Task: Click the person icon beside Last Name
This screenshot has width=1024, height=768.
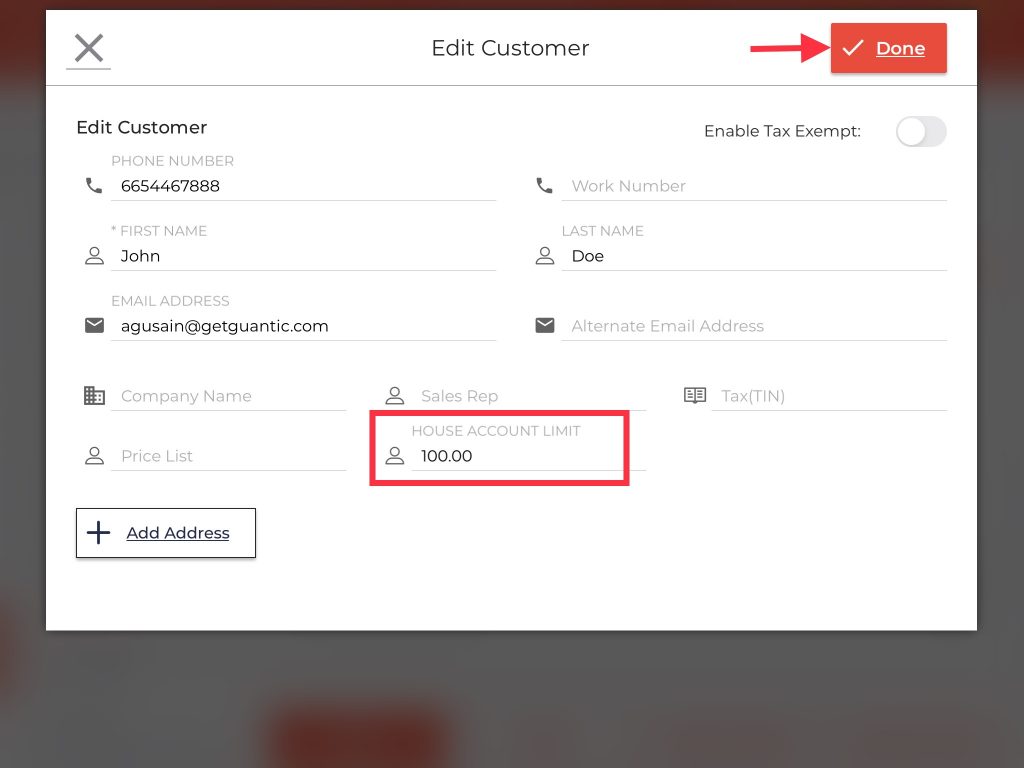Action: pos(544,256)
